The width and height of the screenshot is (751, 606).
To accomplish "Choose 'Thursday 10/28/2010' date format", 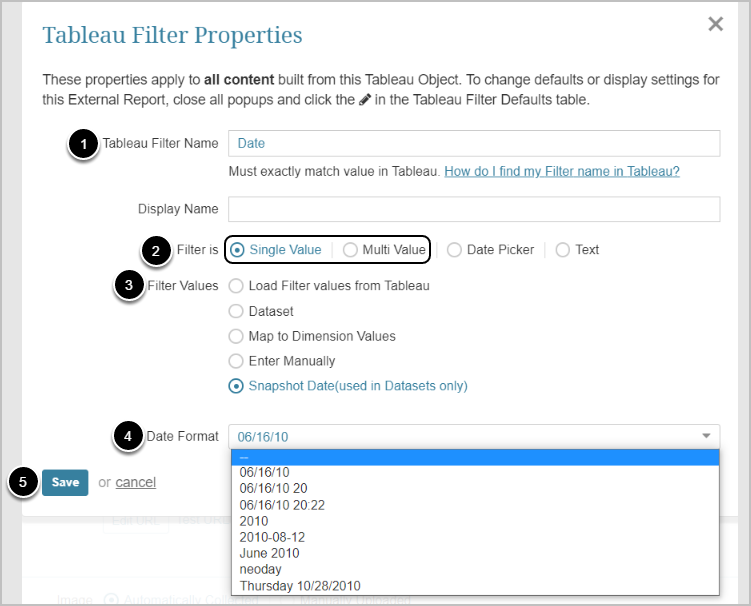I will 475,586.
